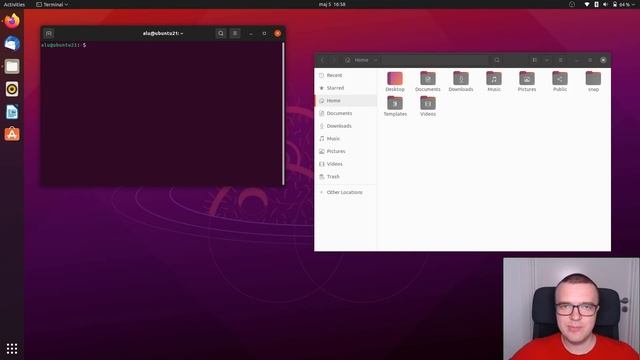Select Downloads in Files sidebar
Screen dimensions: 640x360
click(346, 126)
